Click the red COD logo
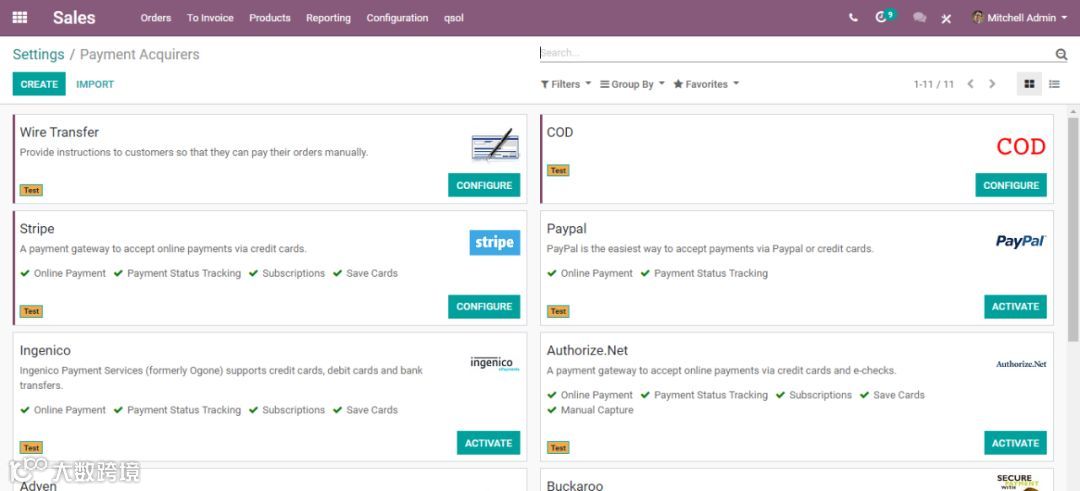The image size is (1080, 491). pyautogui.click(x=1021, y=147)
